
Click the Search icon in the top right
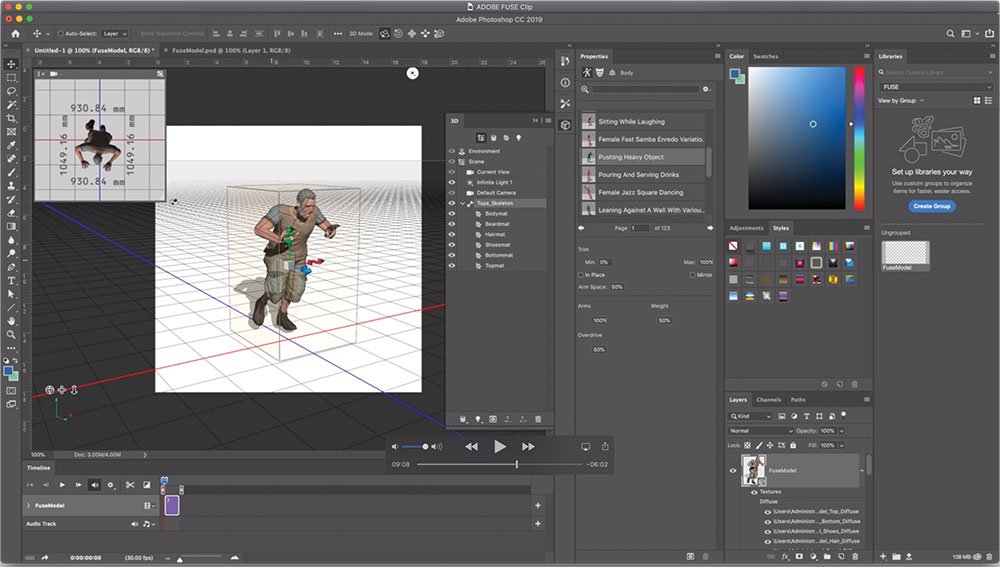point(950,33)
